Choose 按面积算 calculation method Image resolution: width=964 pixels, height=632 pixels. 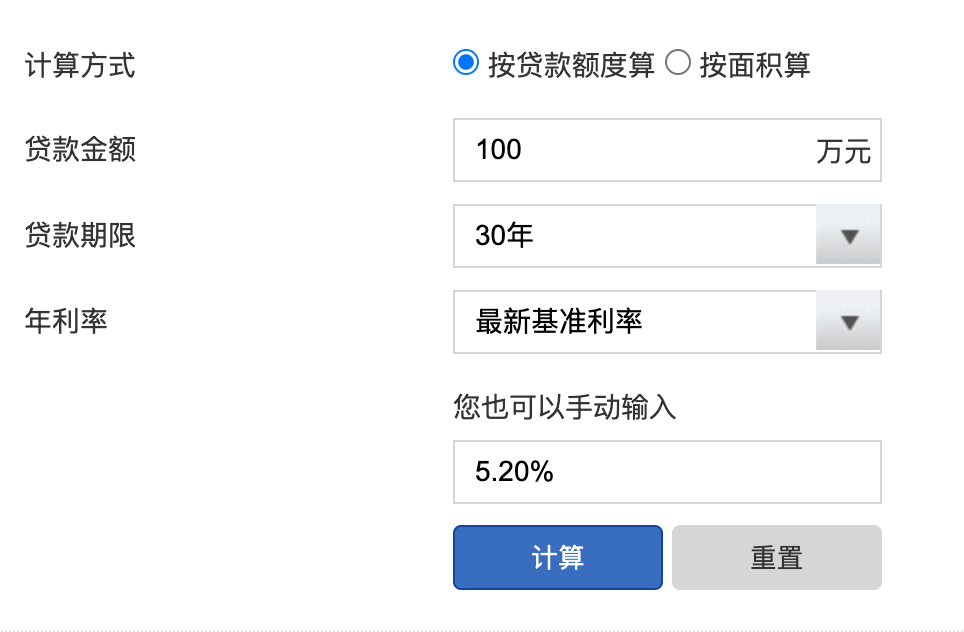pos(679,63)
